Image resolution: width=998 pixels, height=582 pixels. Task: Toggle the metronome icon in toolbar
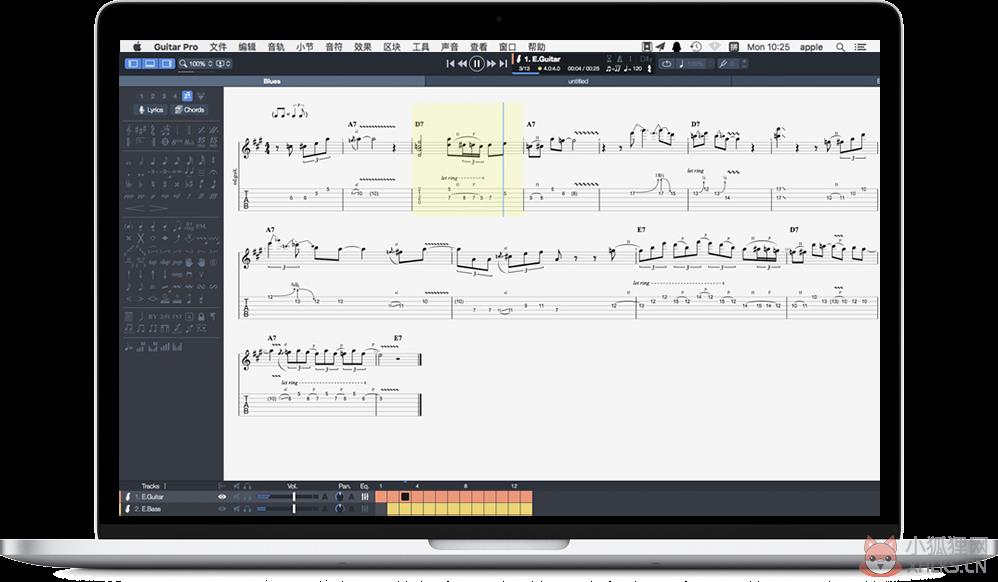tap(620, 59)
